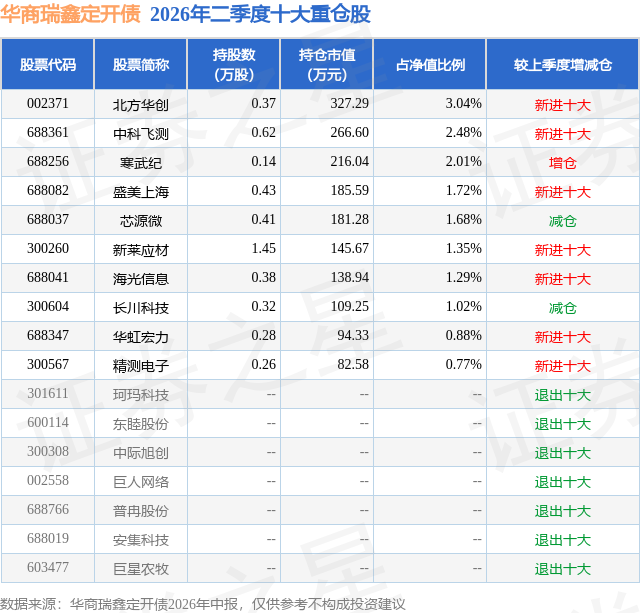Click the 海光信息 stock name
640x613 pixels.
(141, 279)
